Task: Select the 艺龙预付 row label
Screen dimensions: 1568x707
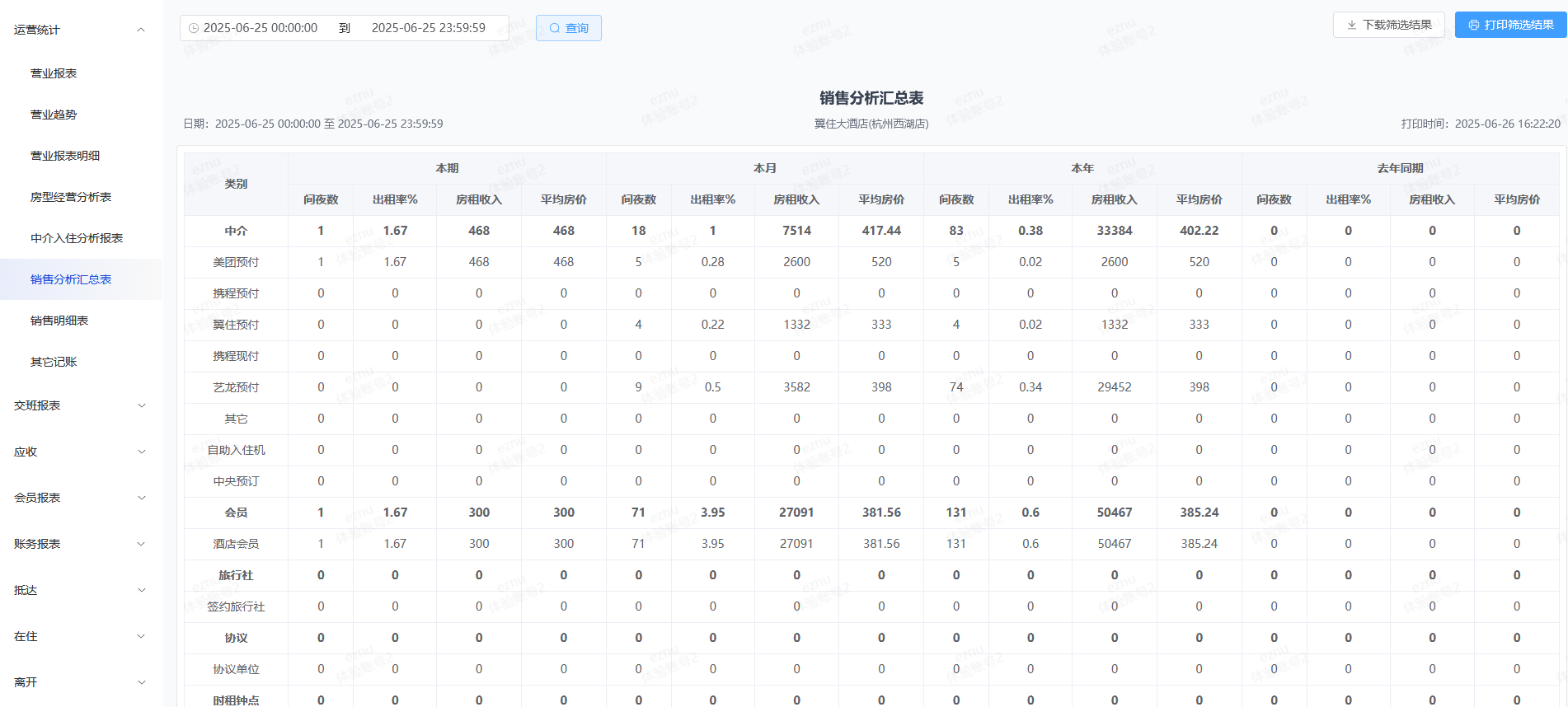Action: click(x=236, y=387)
